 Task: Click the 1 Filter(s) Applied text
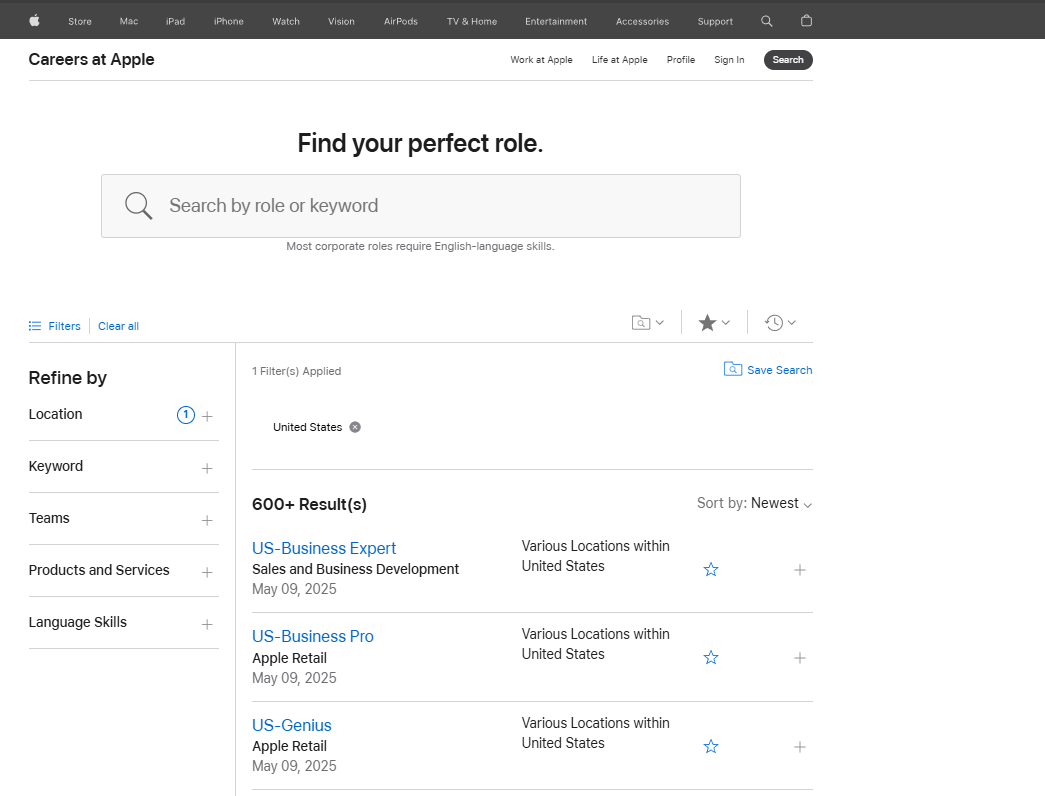pyautogui.click(x=297, y=371)
